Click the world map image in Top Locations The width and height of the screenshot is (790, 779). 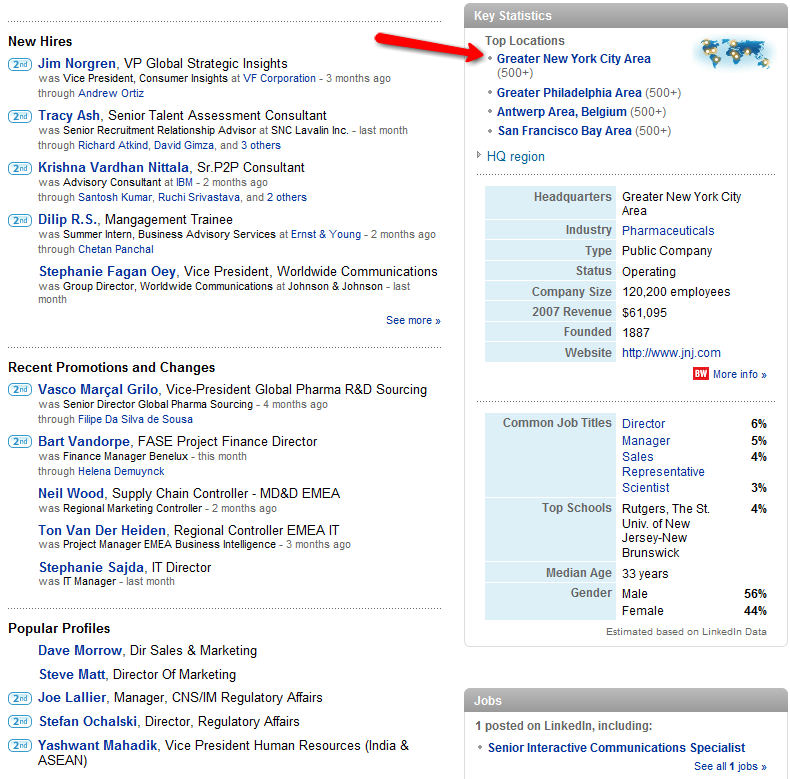[x=732, y=53]
